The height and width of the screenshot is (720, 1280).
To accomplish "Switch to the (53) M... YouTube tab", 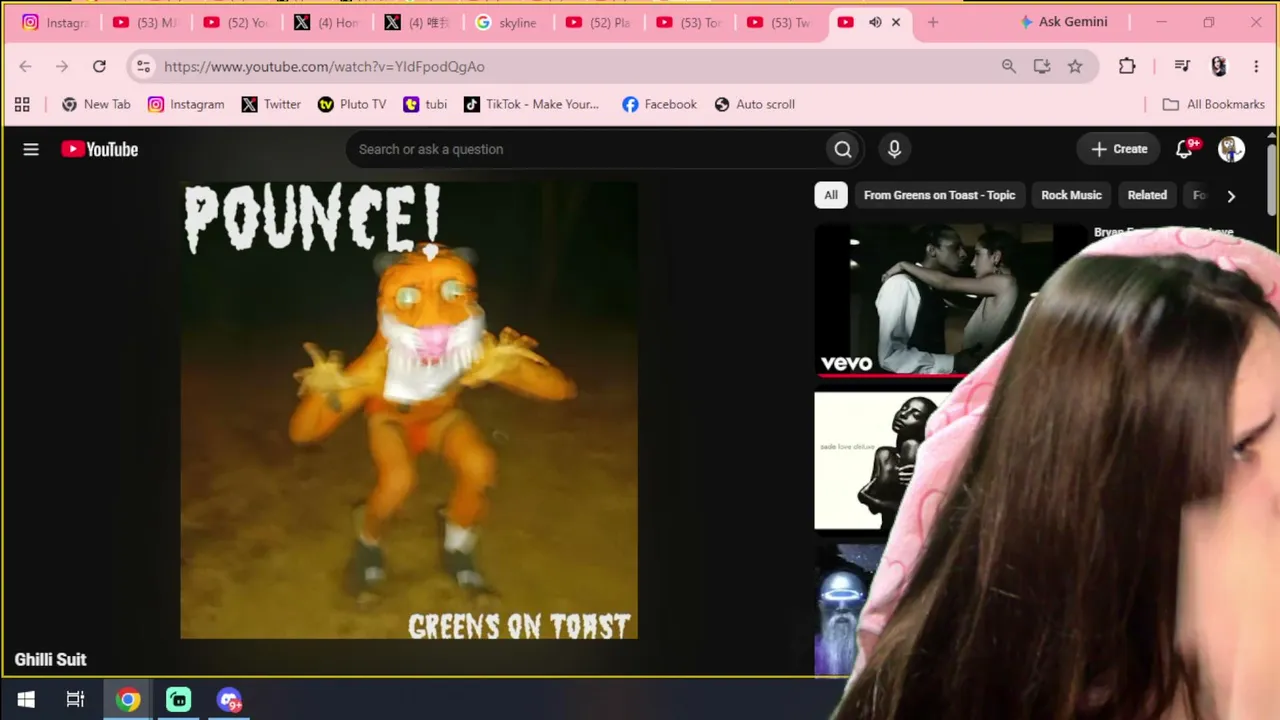I will tap(146, 22).
